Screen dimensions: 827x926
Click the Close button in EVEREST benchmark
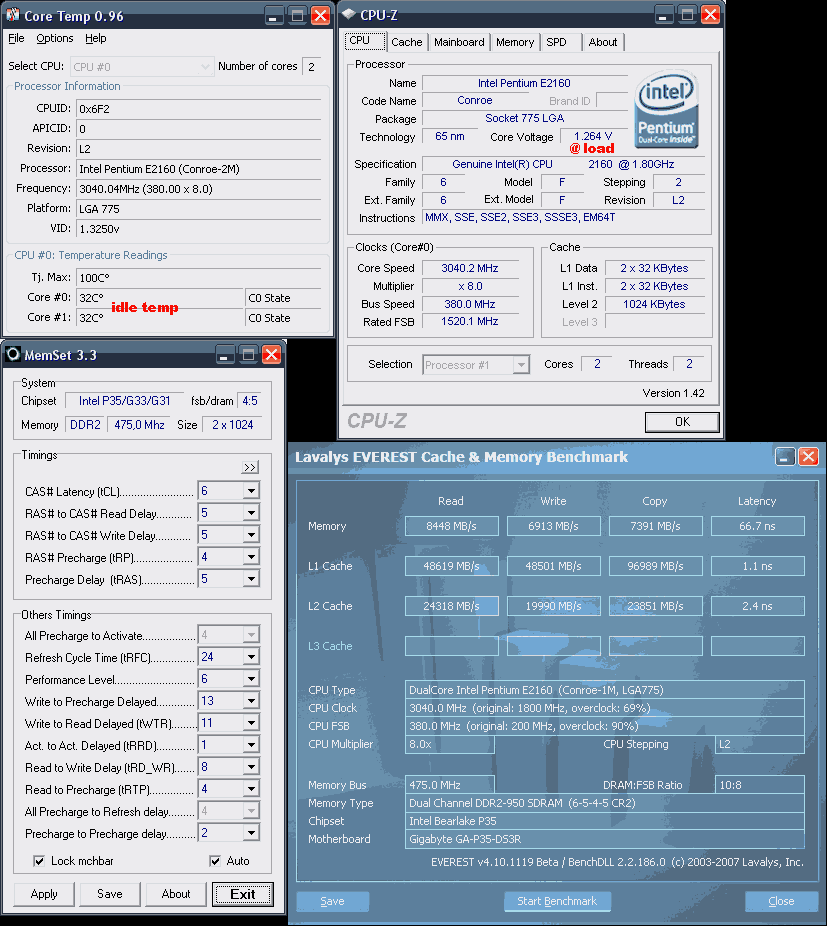pyautogui.click(x=781, y=901)
